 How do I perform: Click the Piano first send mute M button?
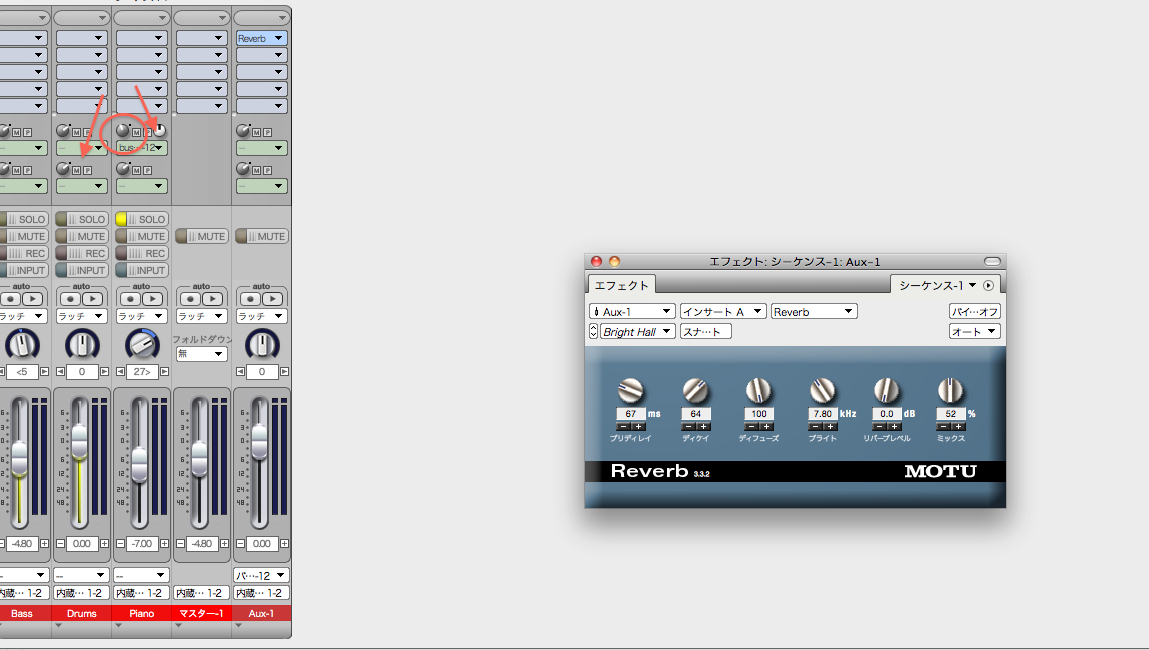point(136,132)
